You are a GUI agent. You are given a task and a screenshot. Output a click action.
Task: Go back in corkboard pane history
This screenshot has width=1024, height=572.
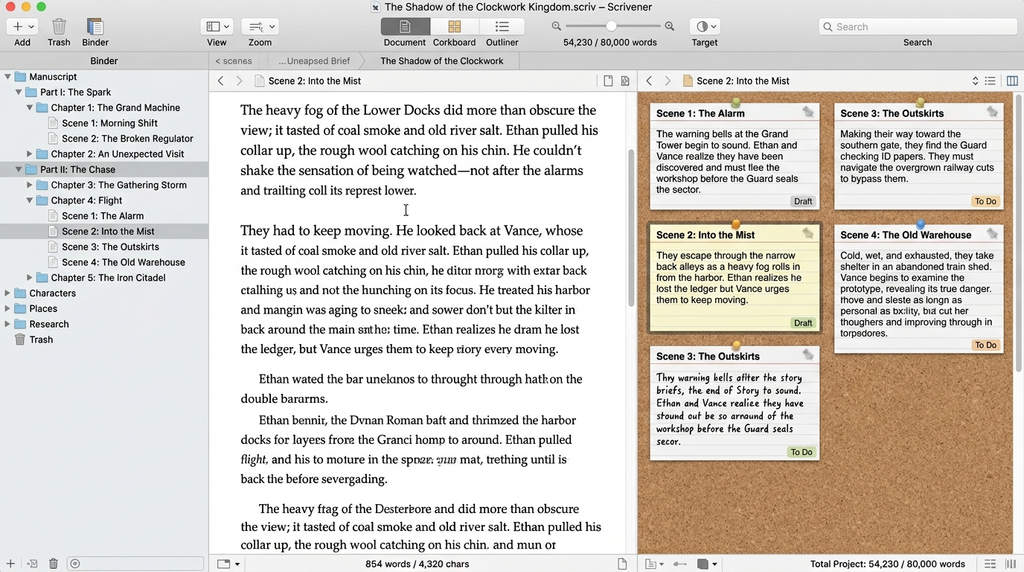coord(649,81)
